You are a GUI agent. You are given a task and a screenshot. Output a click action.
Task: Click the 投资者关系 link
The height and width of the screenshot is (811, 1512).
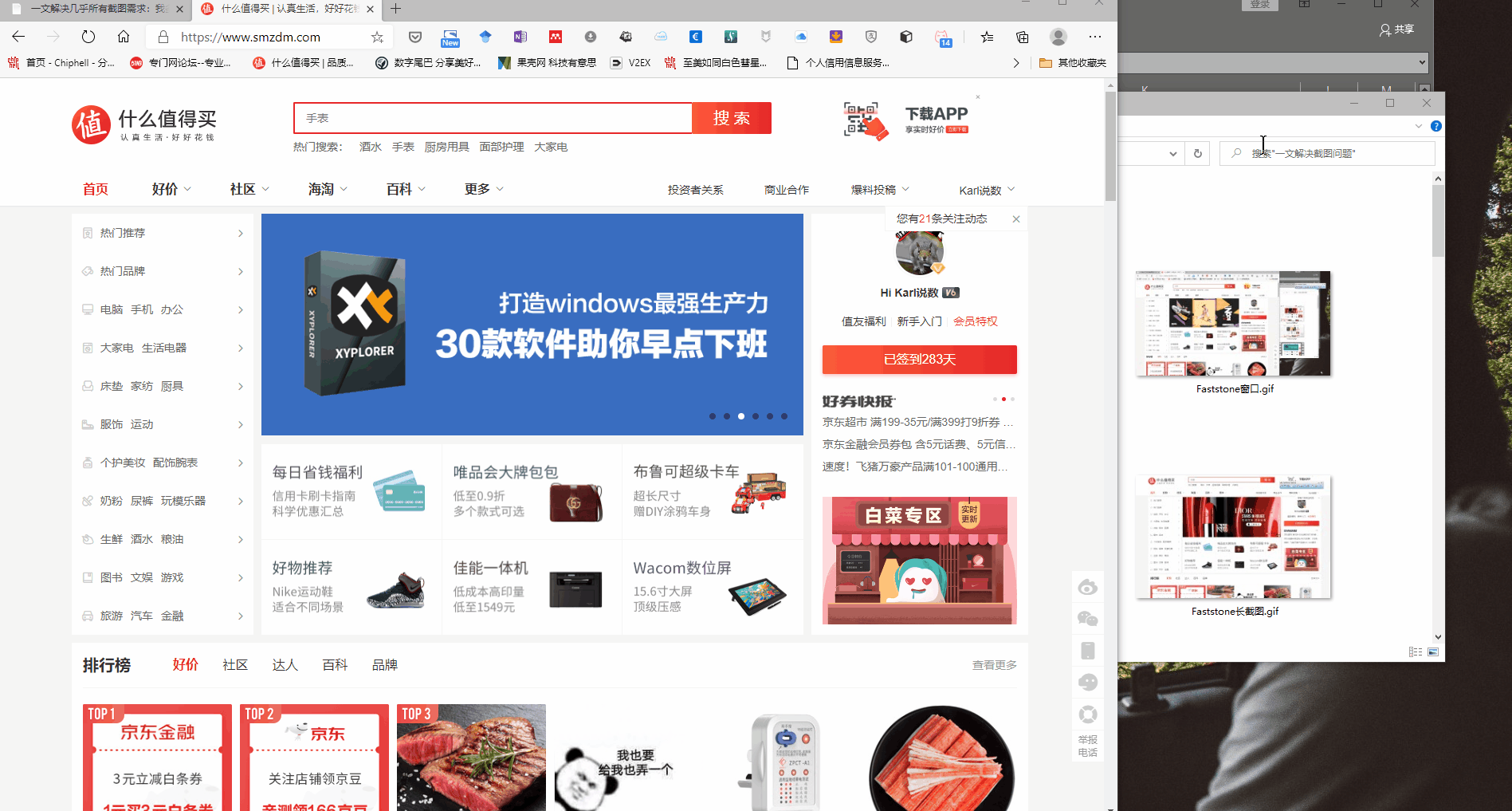(696, 190)
